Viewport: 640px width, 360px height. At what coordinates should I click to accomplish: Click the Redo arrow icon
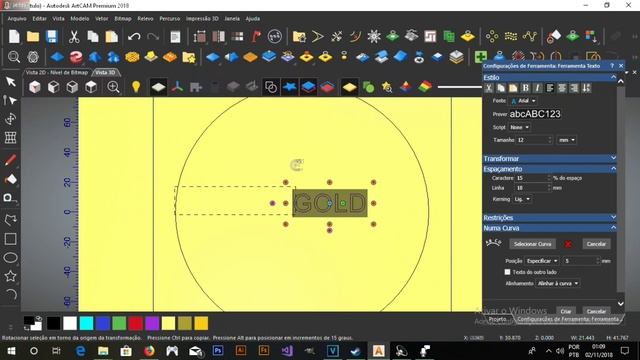153,37
